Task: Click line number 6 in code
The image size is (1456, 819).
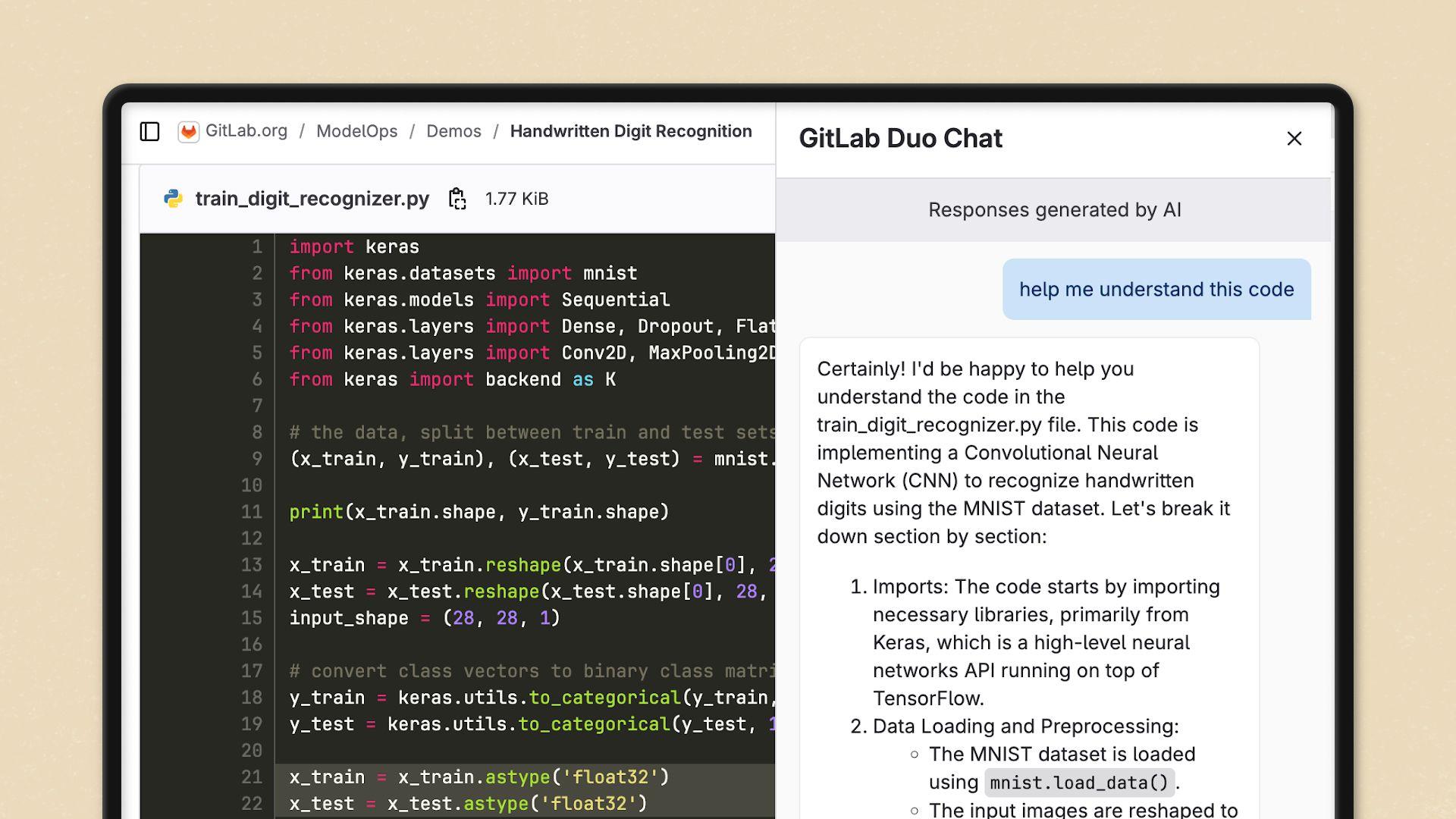Action: [x=257, y=380]
